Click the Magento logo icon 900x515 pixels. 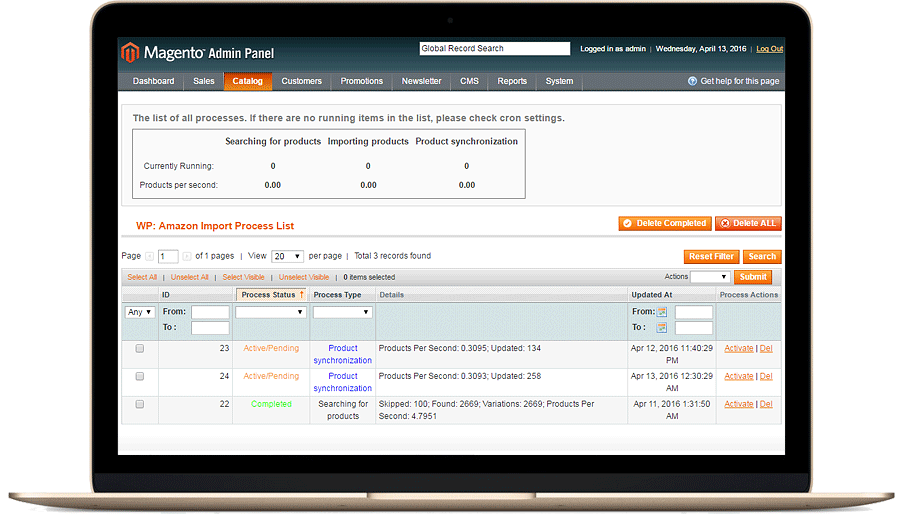130,52
